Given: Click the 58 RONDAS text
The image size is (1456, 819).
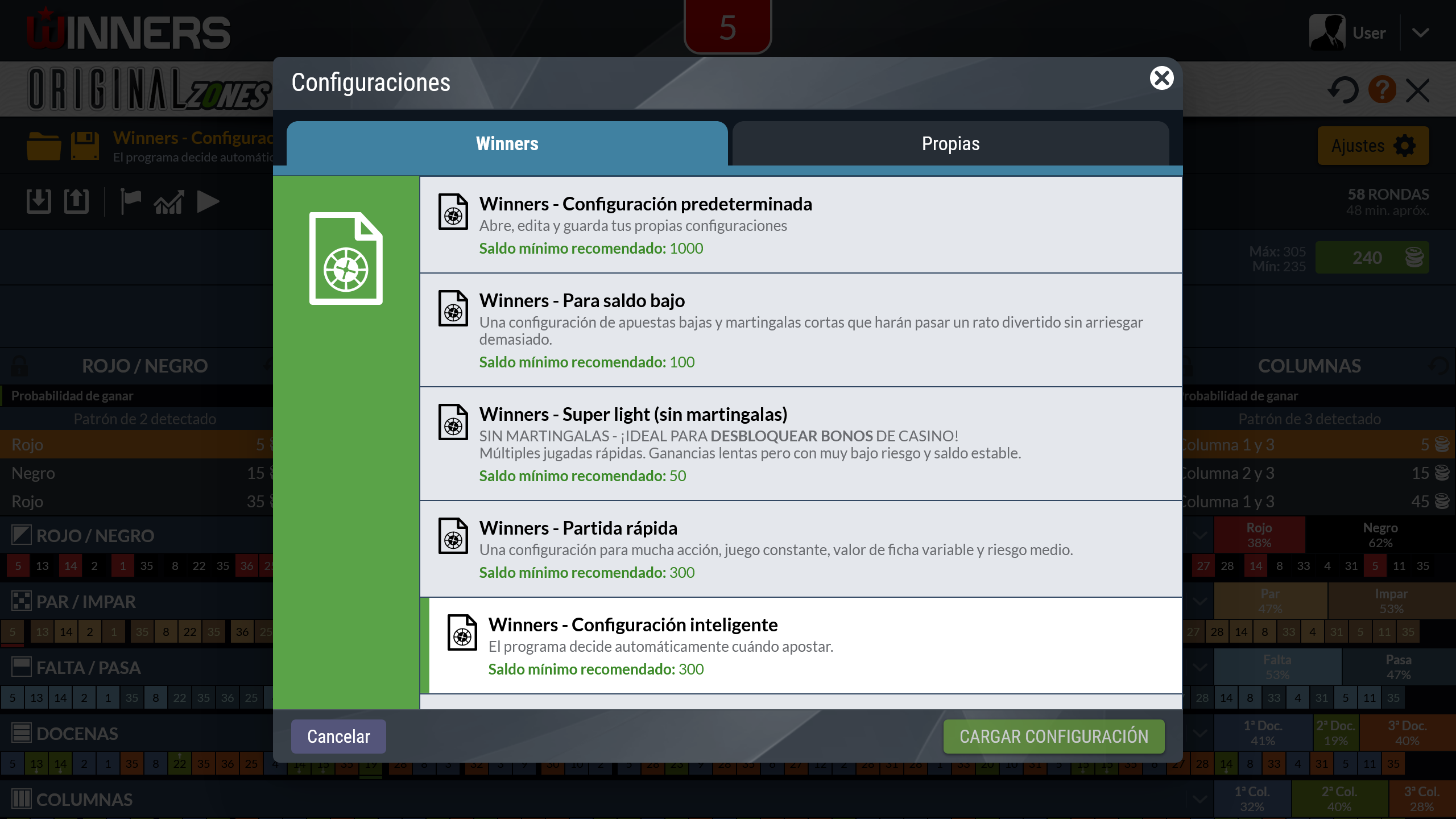Looking at the screenshot, I should pos(1388,194).
